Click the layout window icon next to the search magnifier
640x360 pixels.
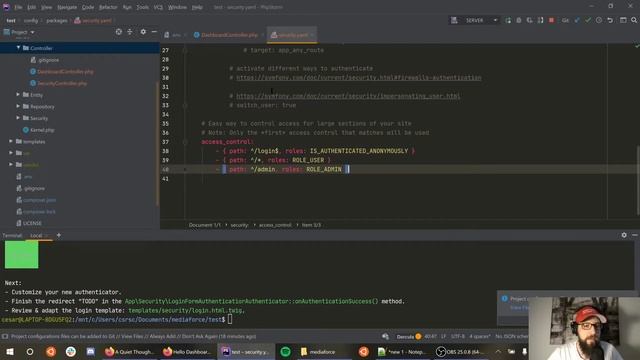tap(623, 20)
